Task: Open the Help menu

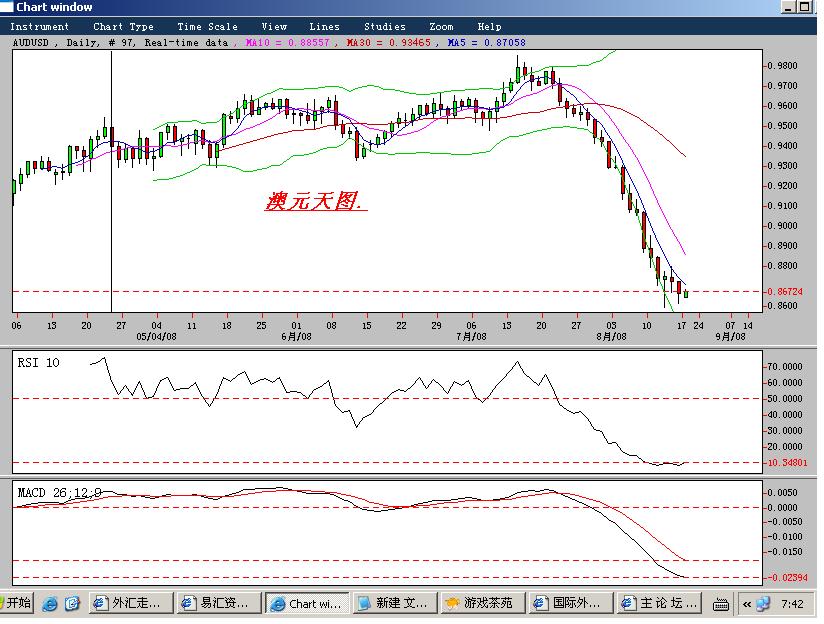Action: click(489, 26)
